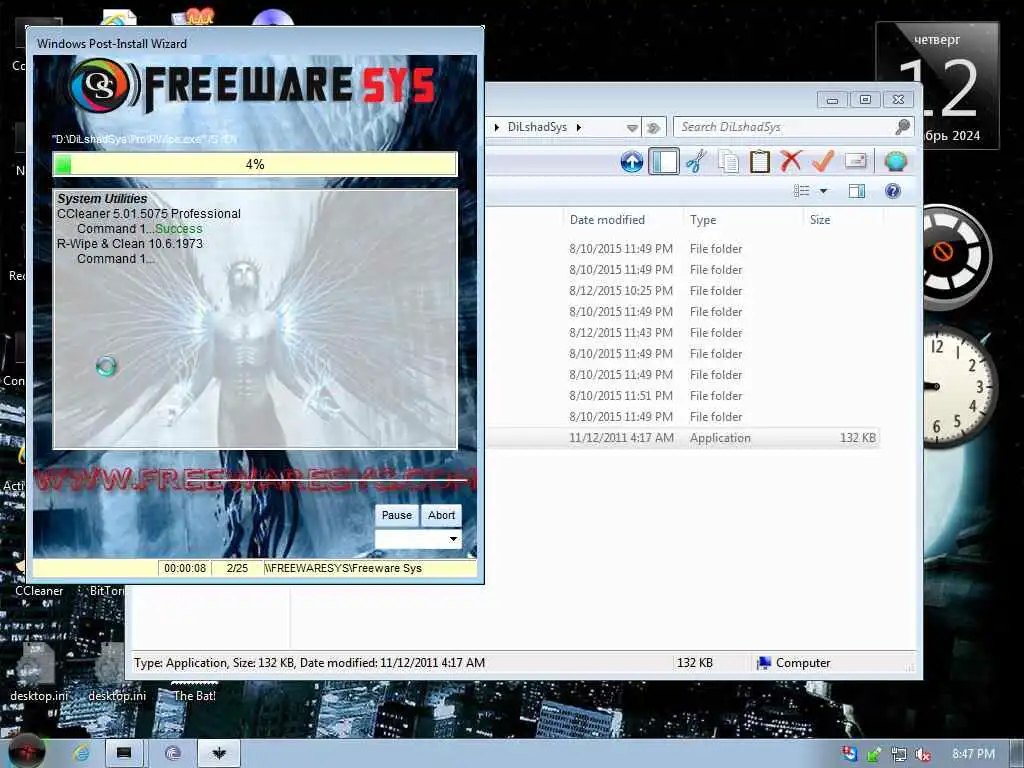Viewport: 1024px width, 768px height.
Task: Click the network tray icon
Action: point(899,754)
